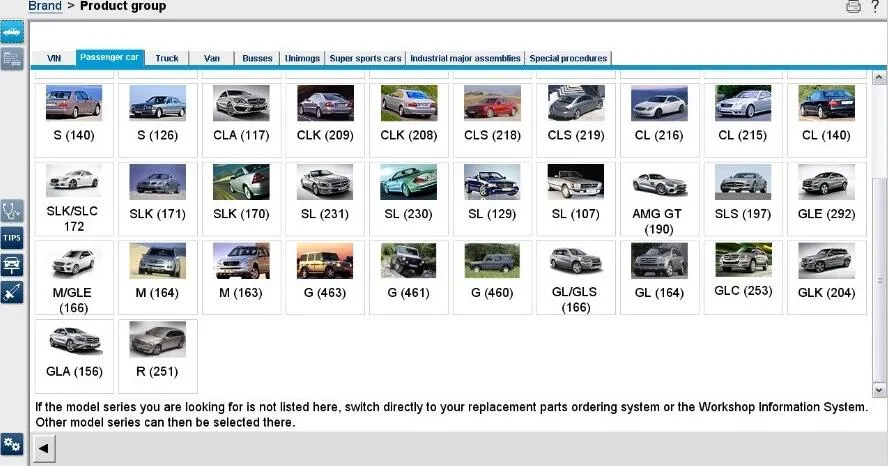Select the AMG GT (190) model
The image size is (888, 466).
point(659,199)
